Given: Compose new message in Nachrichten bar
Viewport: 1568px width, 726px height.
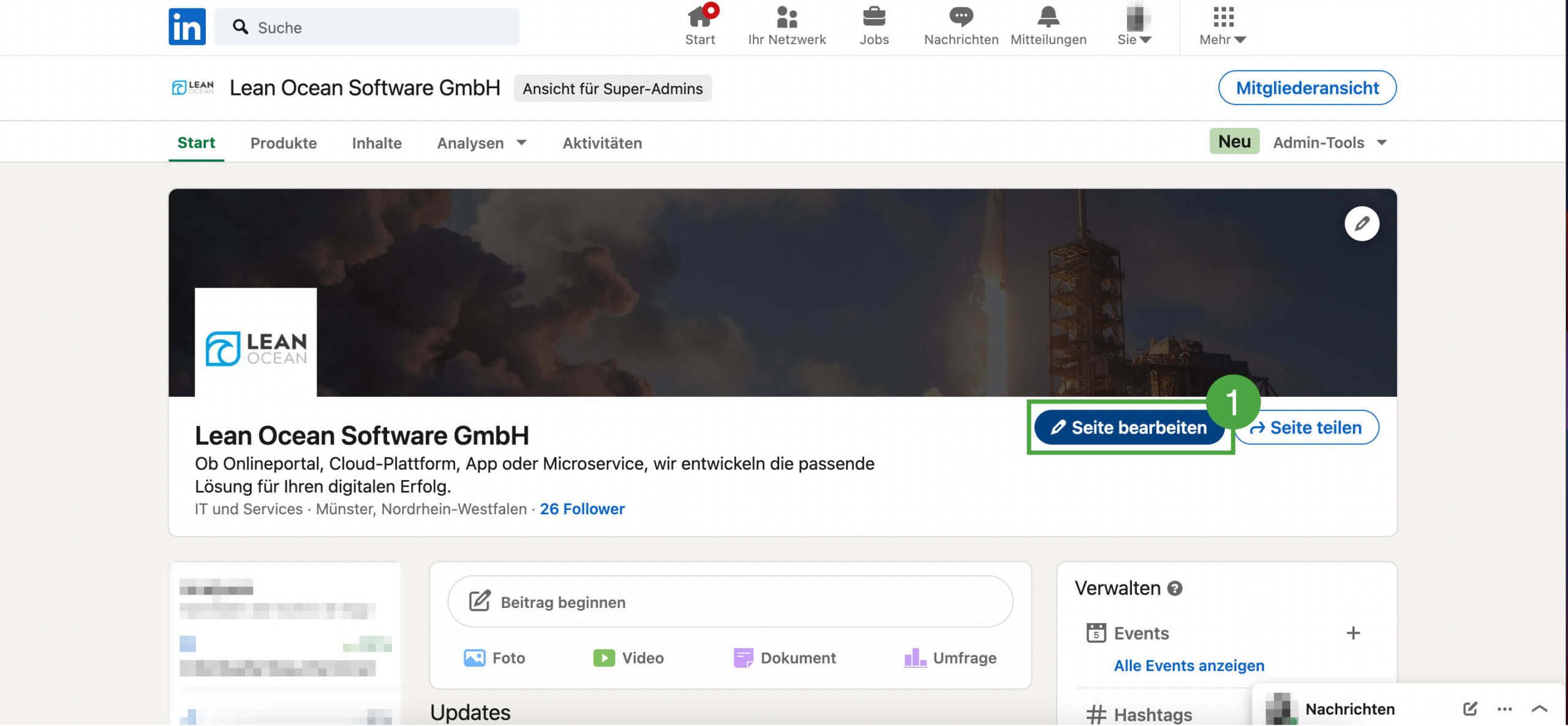Looking at the screenshot, I should [x=1469, y=708].
